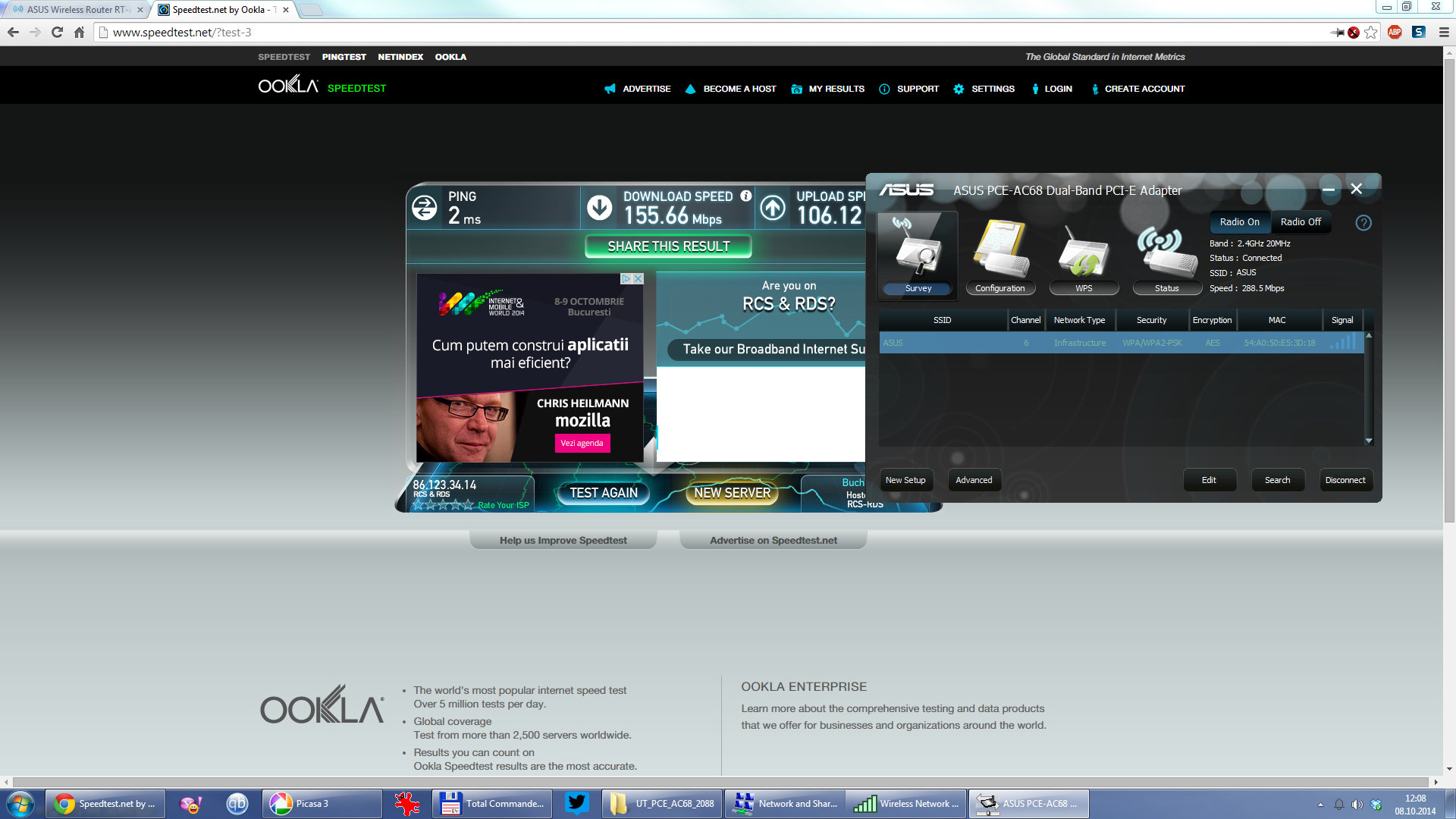Screen dimensions: 1456x819
Task: Select the ASUS network row in survey list
Action: [x=1122, y=343]
